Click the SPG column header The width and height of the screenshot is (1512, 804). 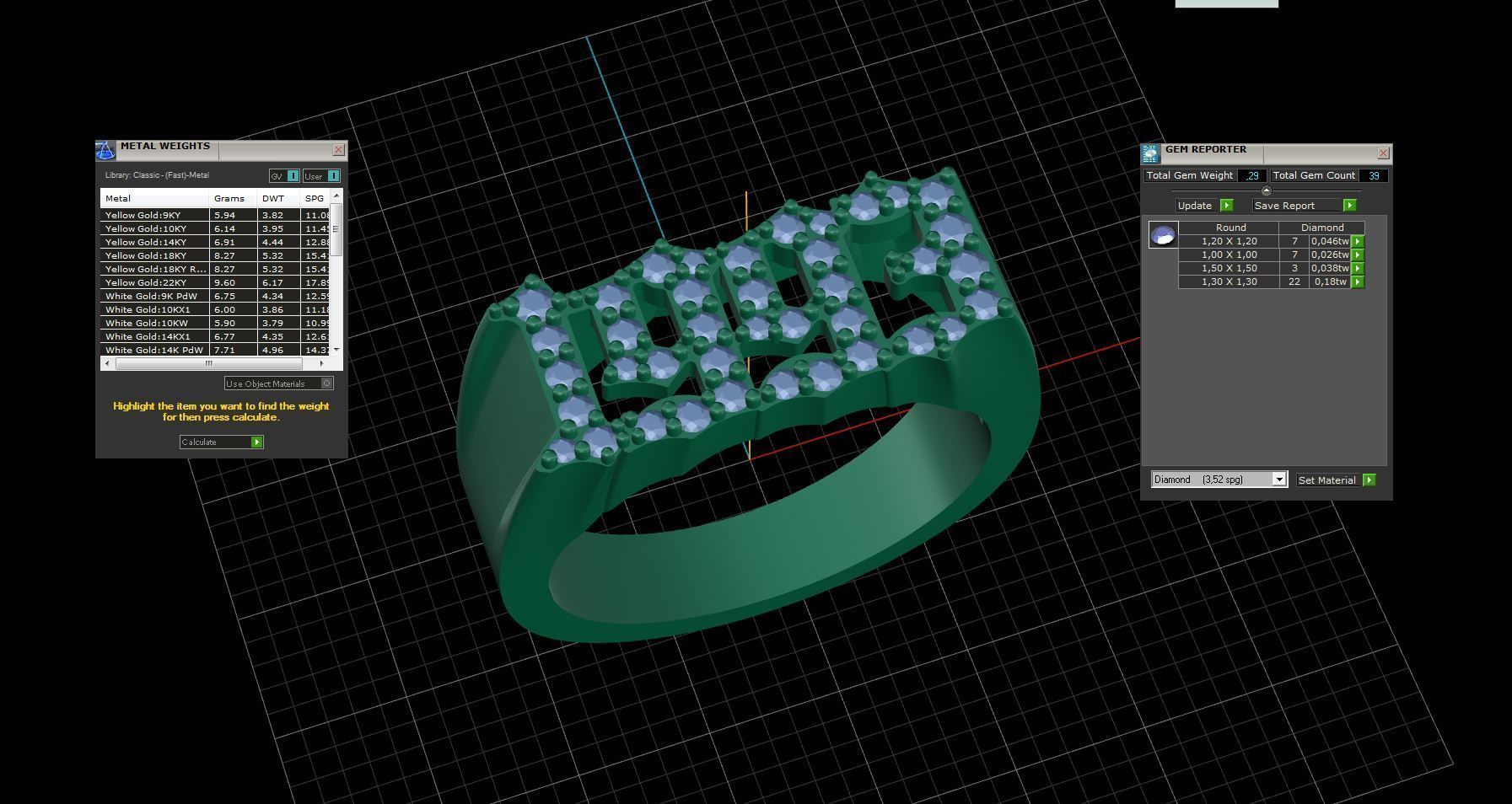coord(315,199)
